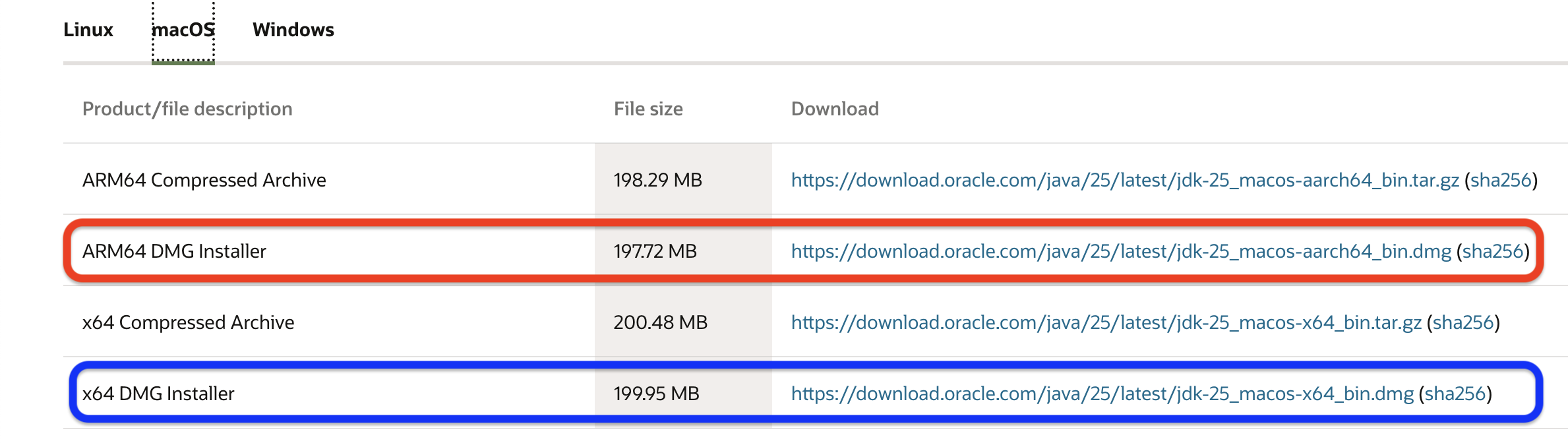Click the Product/file description column header
The width and height of the screenshot is (1568, 443).
187,109
